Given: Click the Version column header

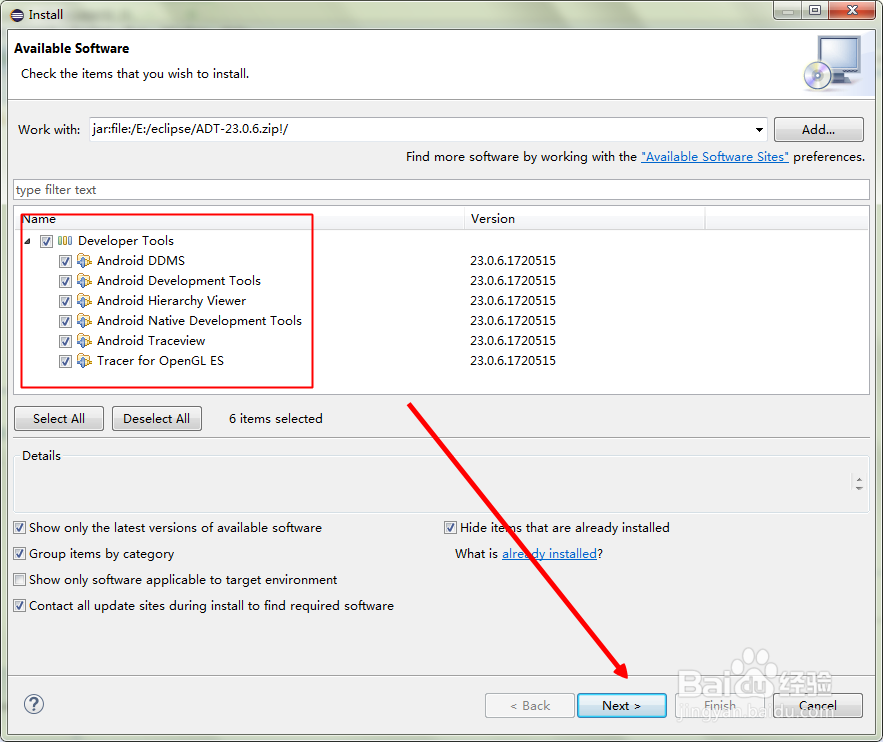Looking at the screenshot, I should click(x=585, y=218).
